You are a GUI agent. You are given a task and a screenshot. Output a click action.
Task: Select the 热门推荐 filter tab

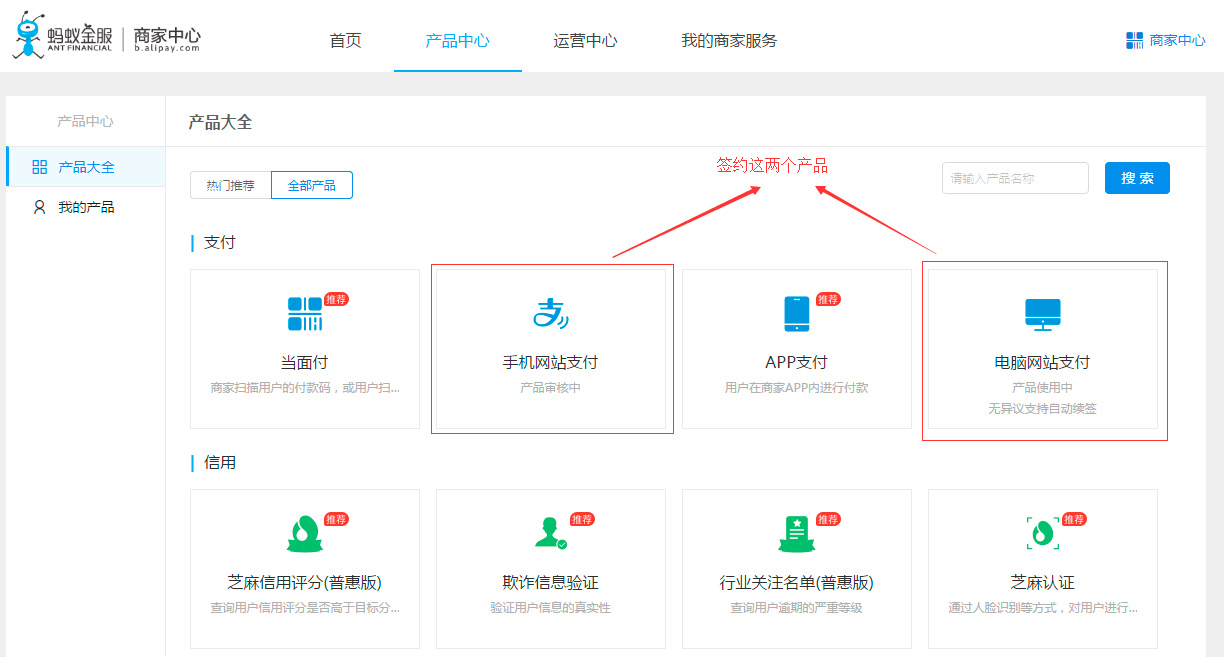pos(231,185)
